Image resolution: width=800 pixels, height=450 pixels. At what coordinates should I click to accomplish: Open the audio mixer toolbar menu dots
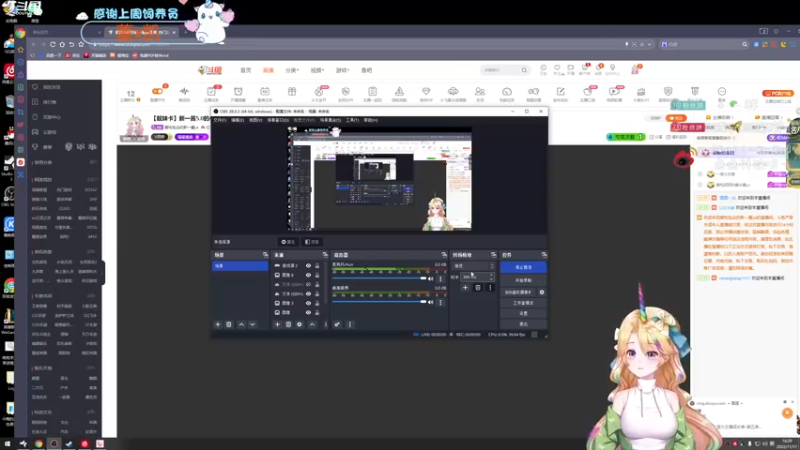pos(350,324)
